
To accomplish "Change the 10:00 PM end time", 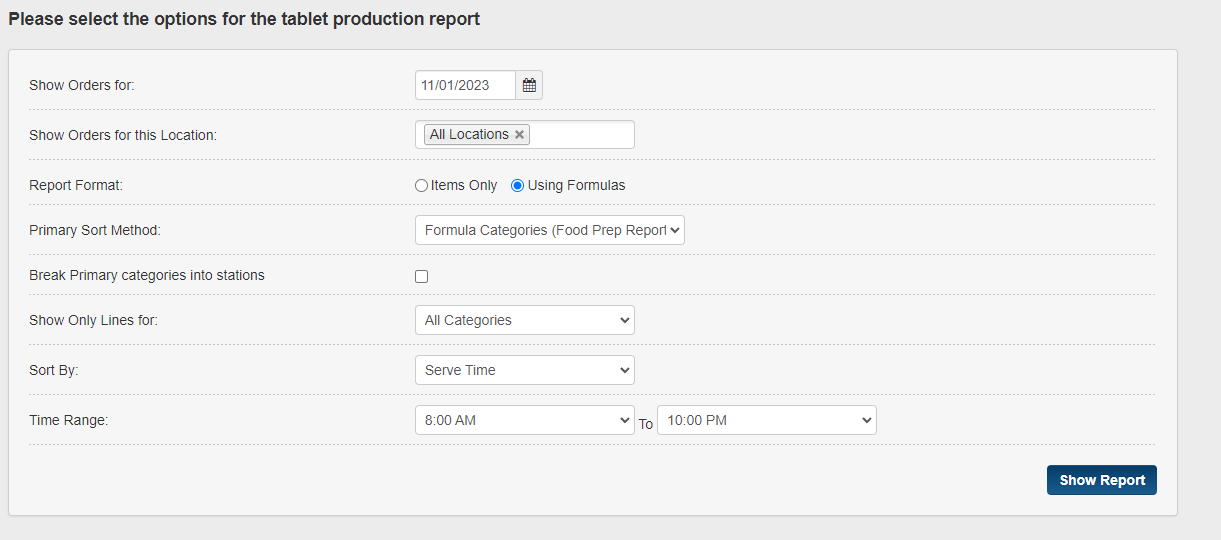I will pyautogui.click(x=766, y=420).
